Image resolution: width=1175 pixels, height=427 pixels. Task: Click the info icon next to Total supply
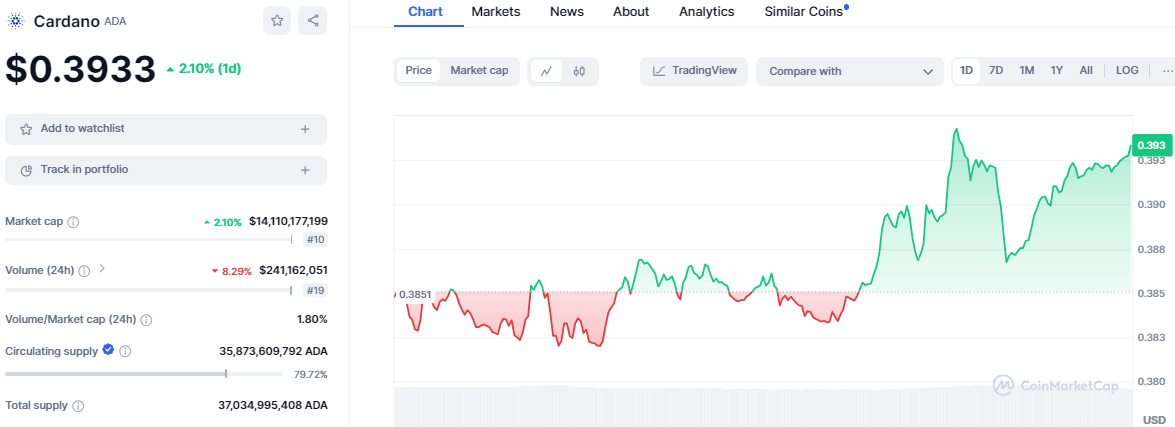click(x=78, y=406)
